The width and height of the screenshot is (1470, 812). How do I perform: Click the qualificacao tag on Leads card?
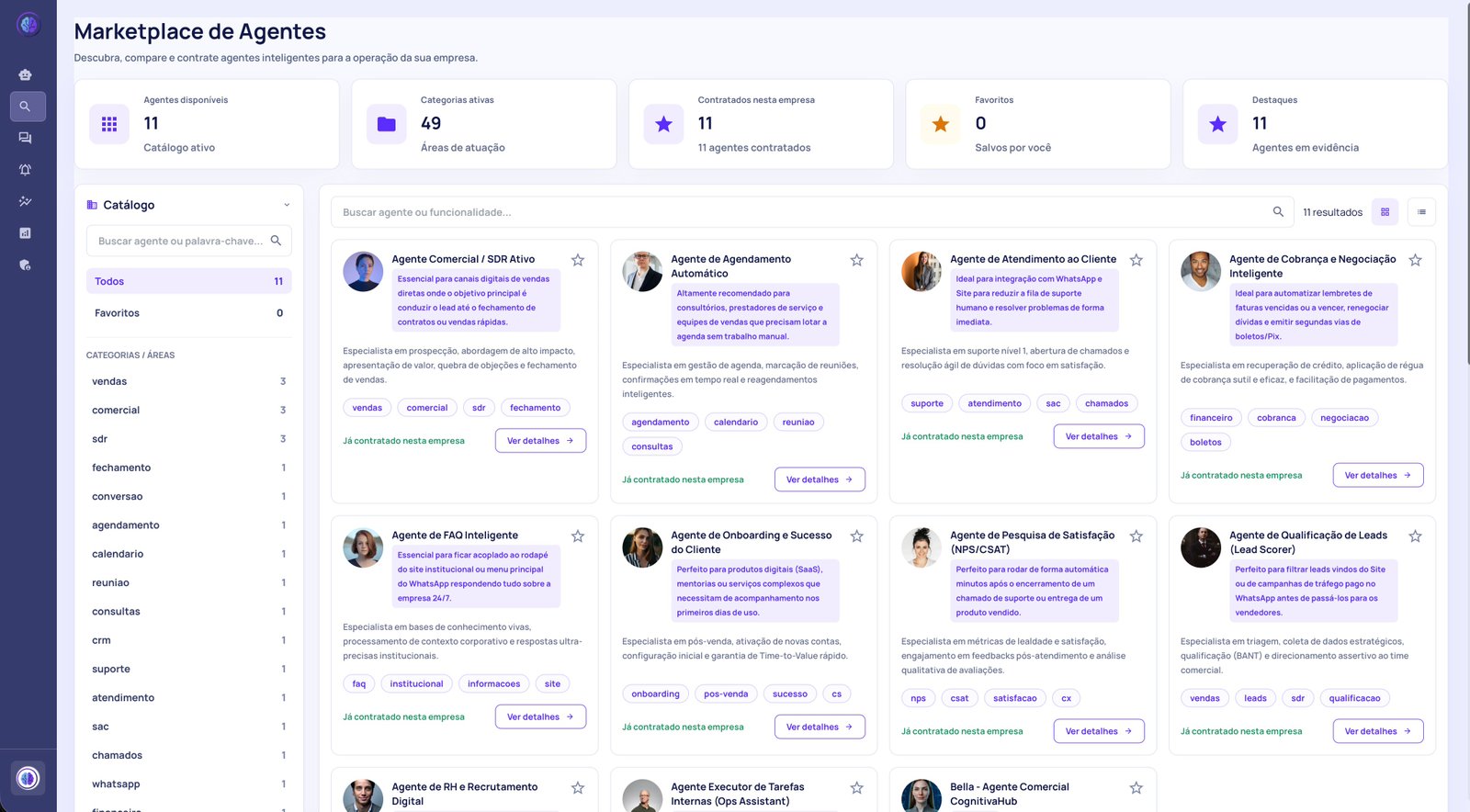pyautogui.click(x=1354, y=698)
